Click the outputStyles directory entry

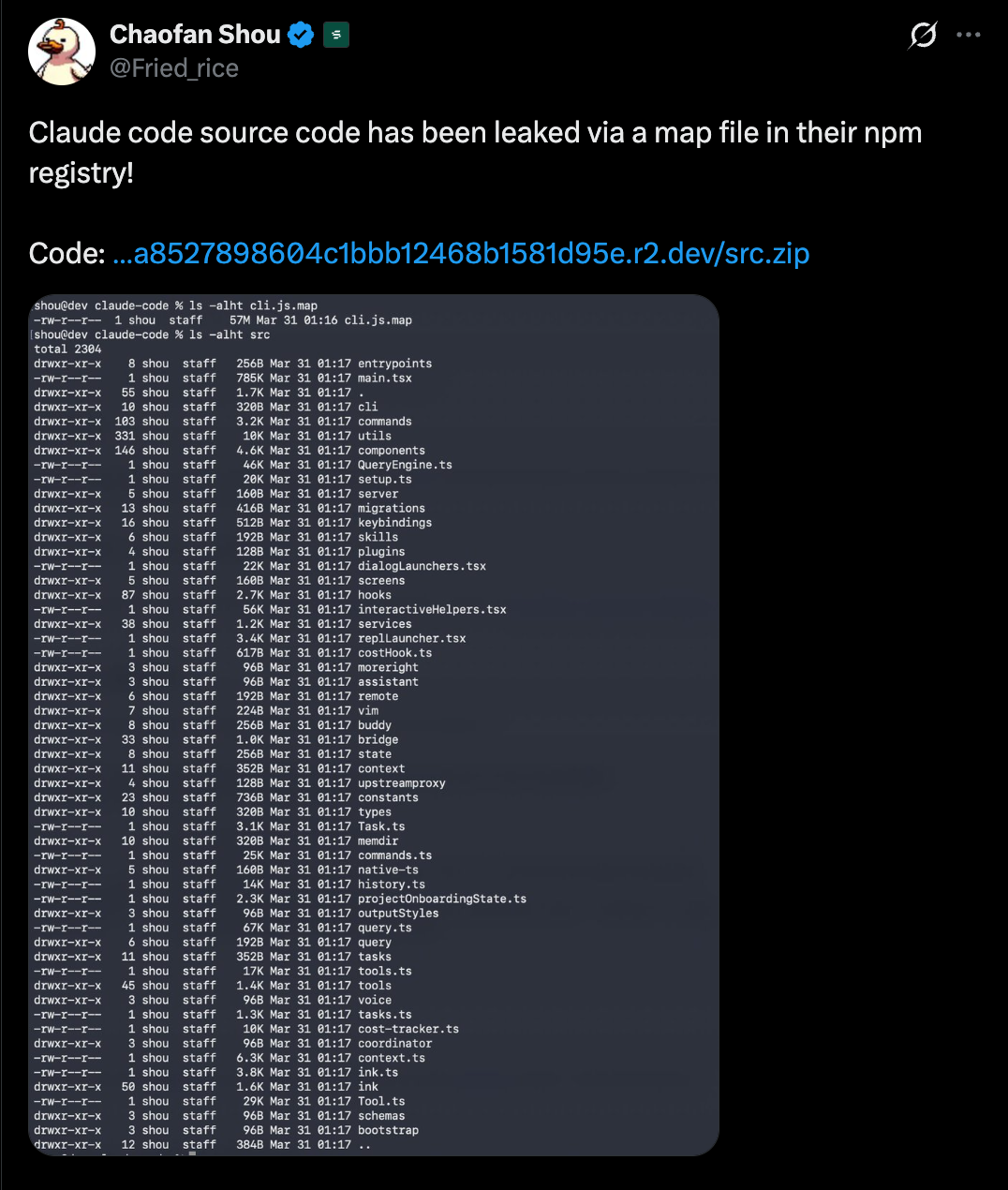[398, 914]
